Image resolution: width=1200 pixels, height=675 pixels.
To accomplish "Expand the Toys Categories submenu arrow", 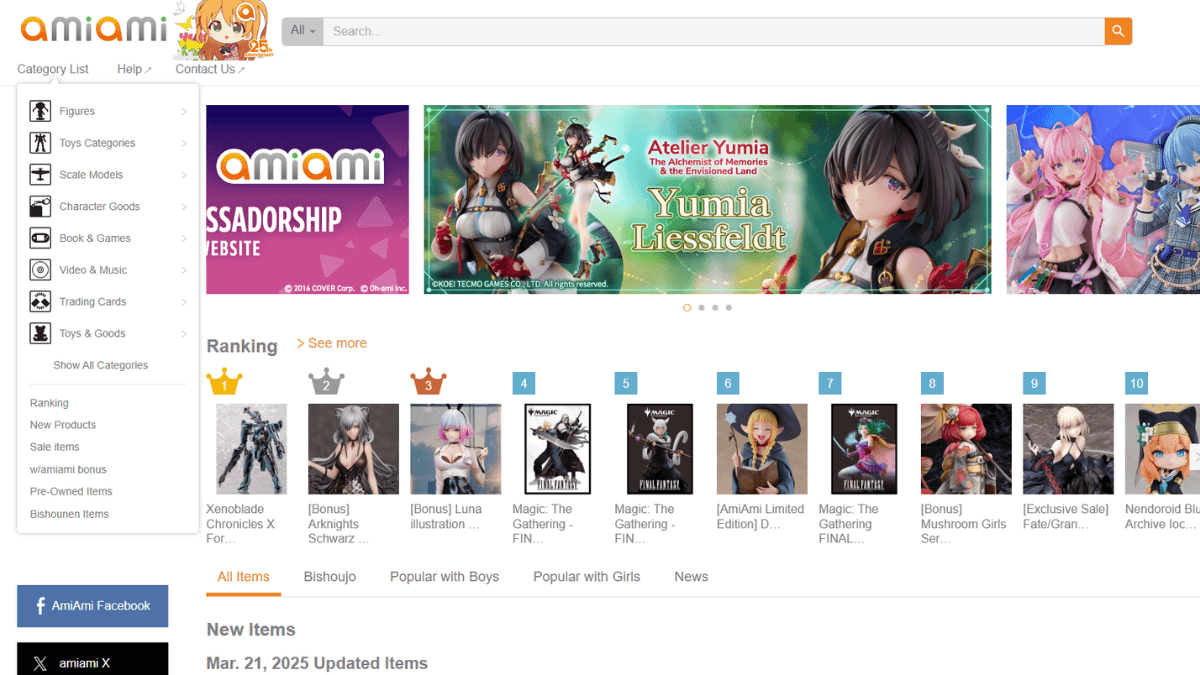I will (184, 143).
